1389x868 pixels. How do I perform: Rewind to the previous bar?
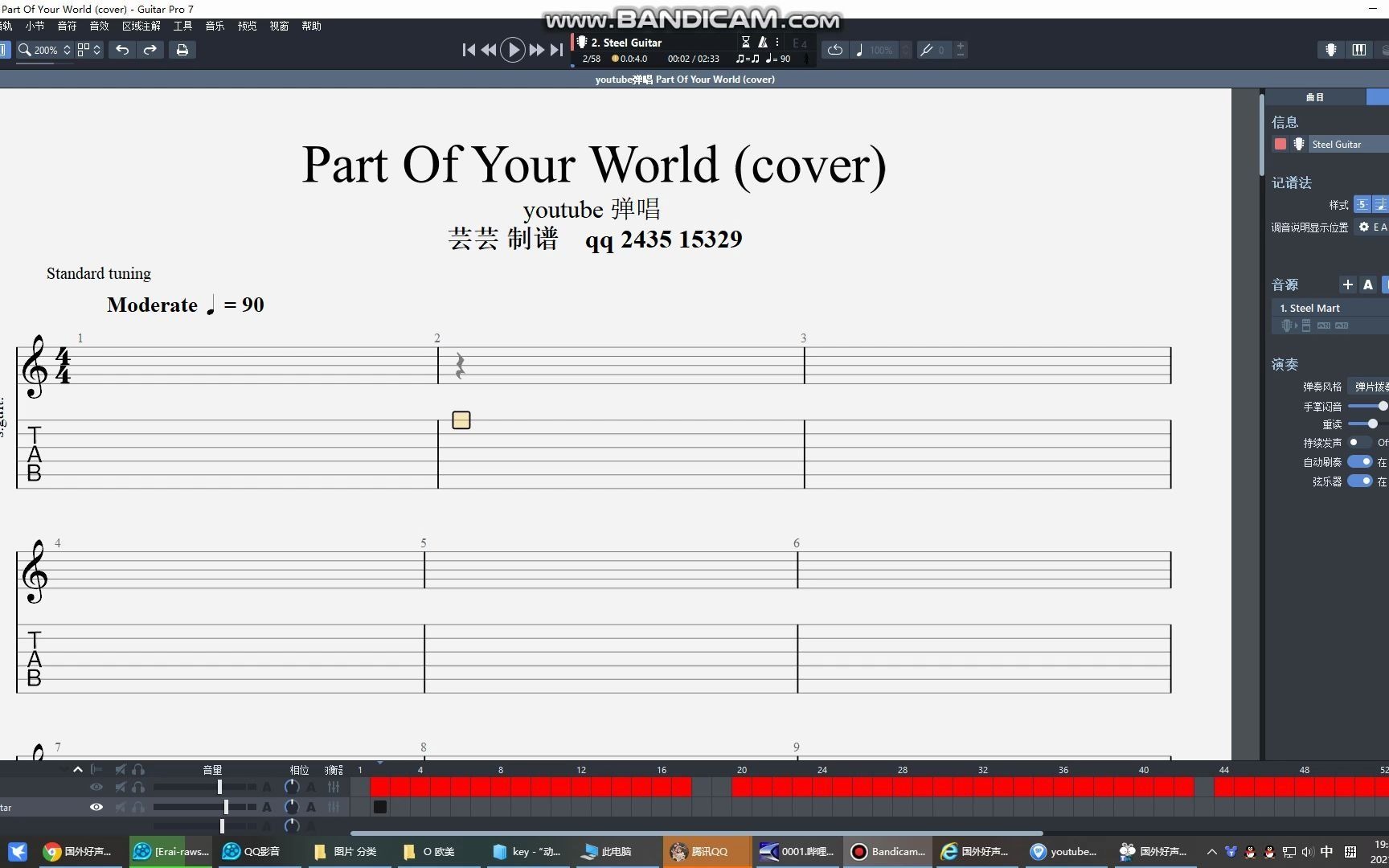click(489, 50)
